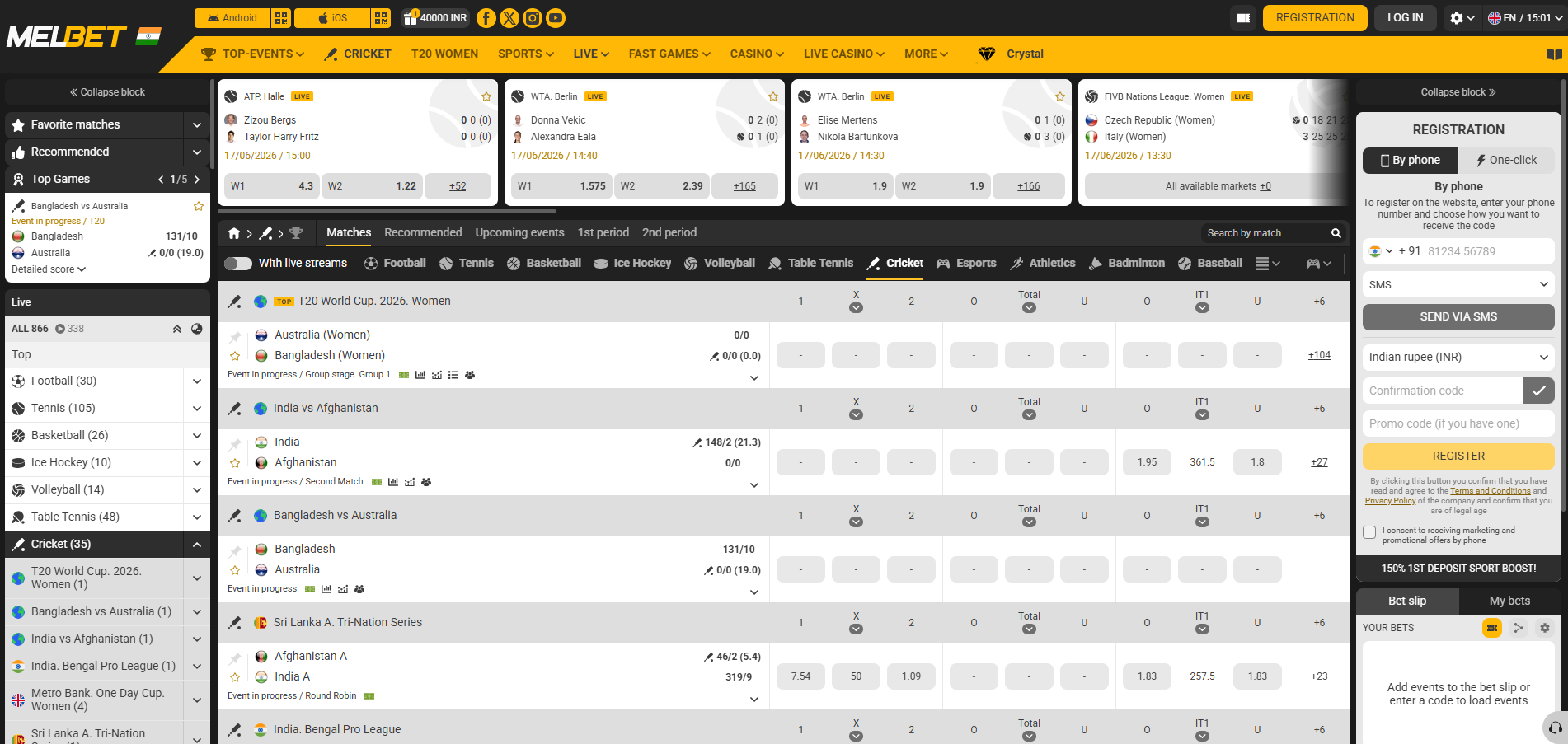
Task: Pin the India vs Afghanistan match
Action: [235, 444]
